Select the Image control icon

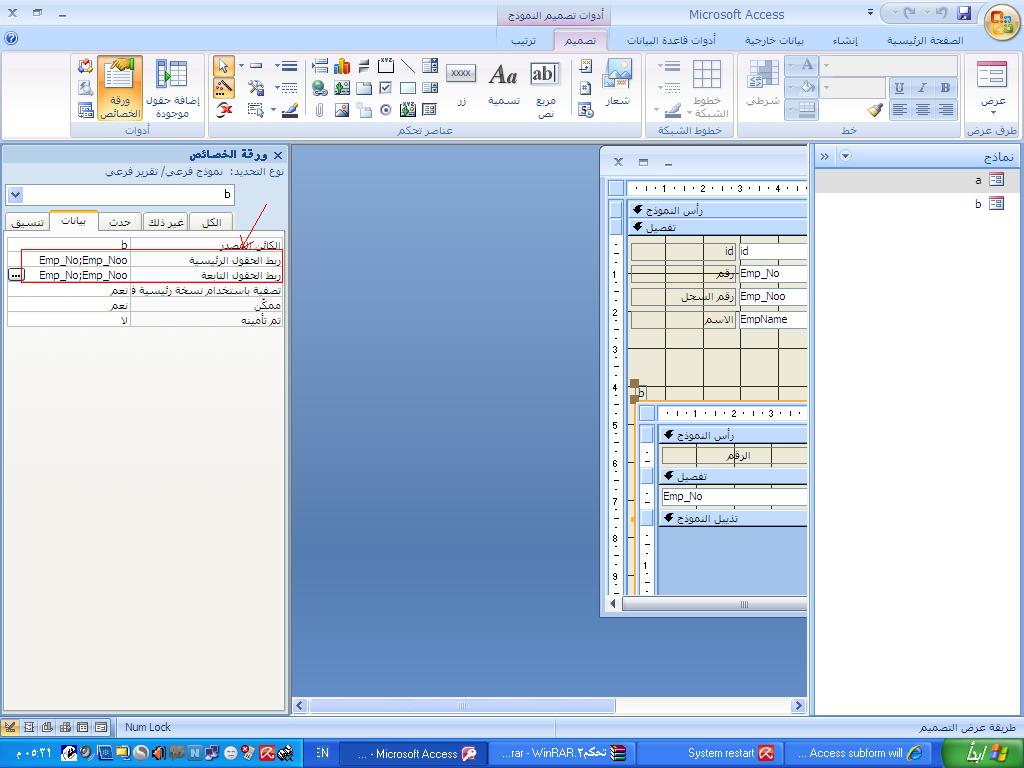pos(342,110)
